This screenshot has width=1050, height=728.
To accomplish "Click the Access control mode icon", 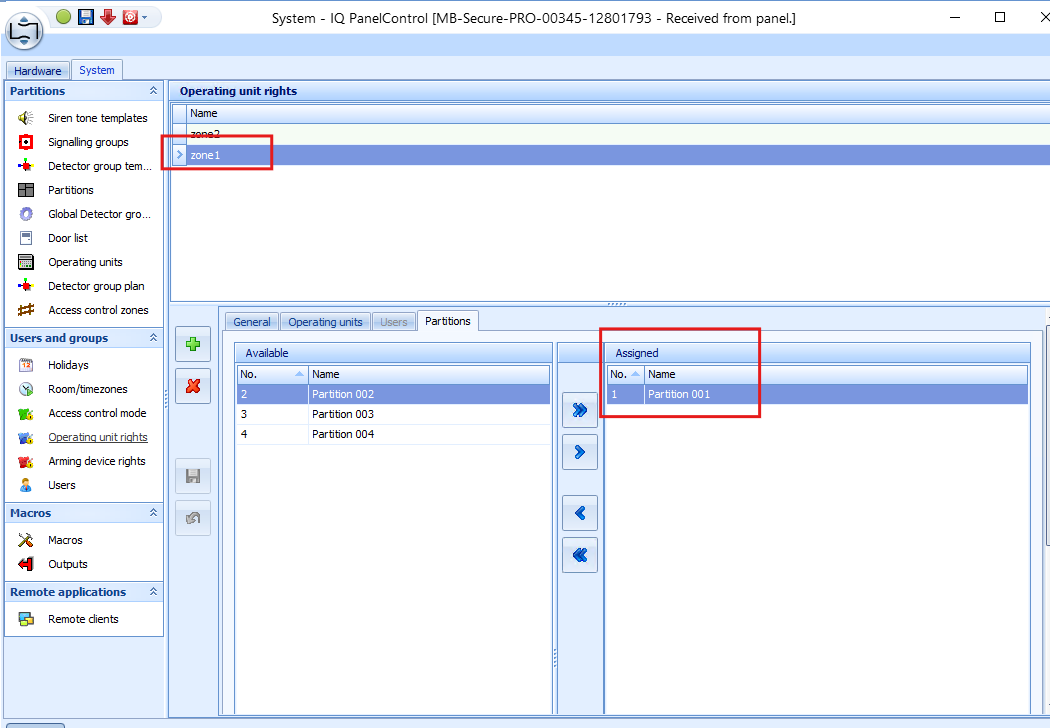I will [x=25, y=413].
